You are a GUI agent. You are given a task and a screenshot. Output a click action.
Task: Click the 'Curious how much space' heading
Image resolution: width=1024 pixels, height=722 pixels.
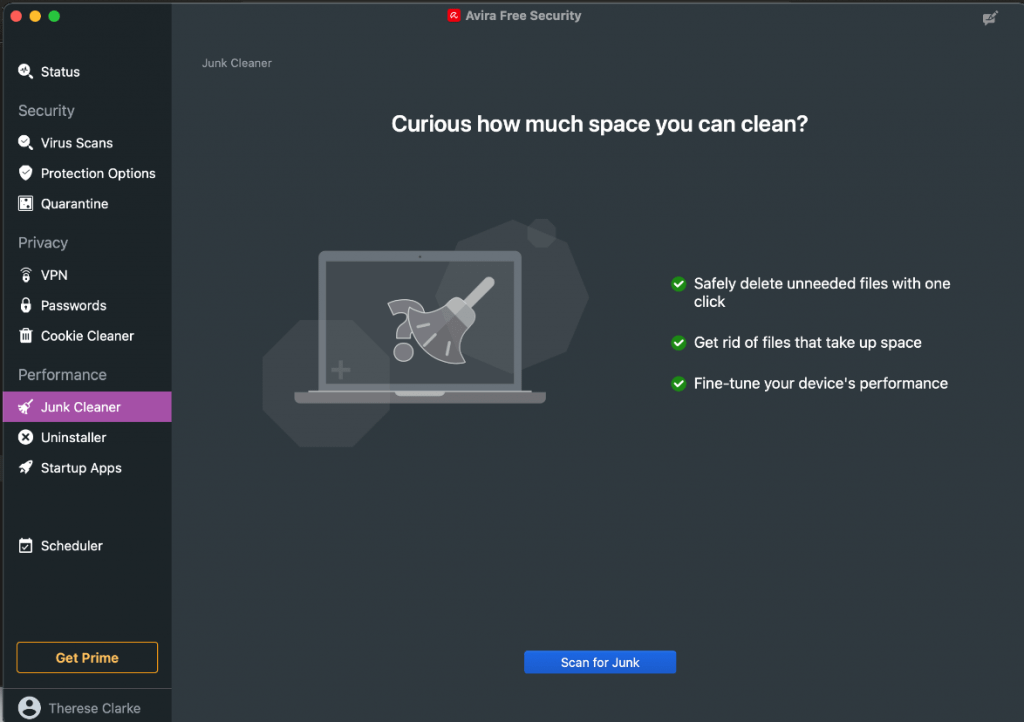pos(600,123)
